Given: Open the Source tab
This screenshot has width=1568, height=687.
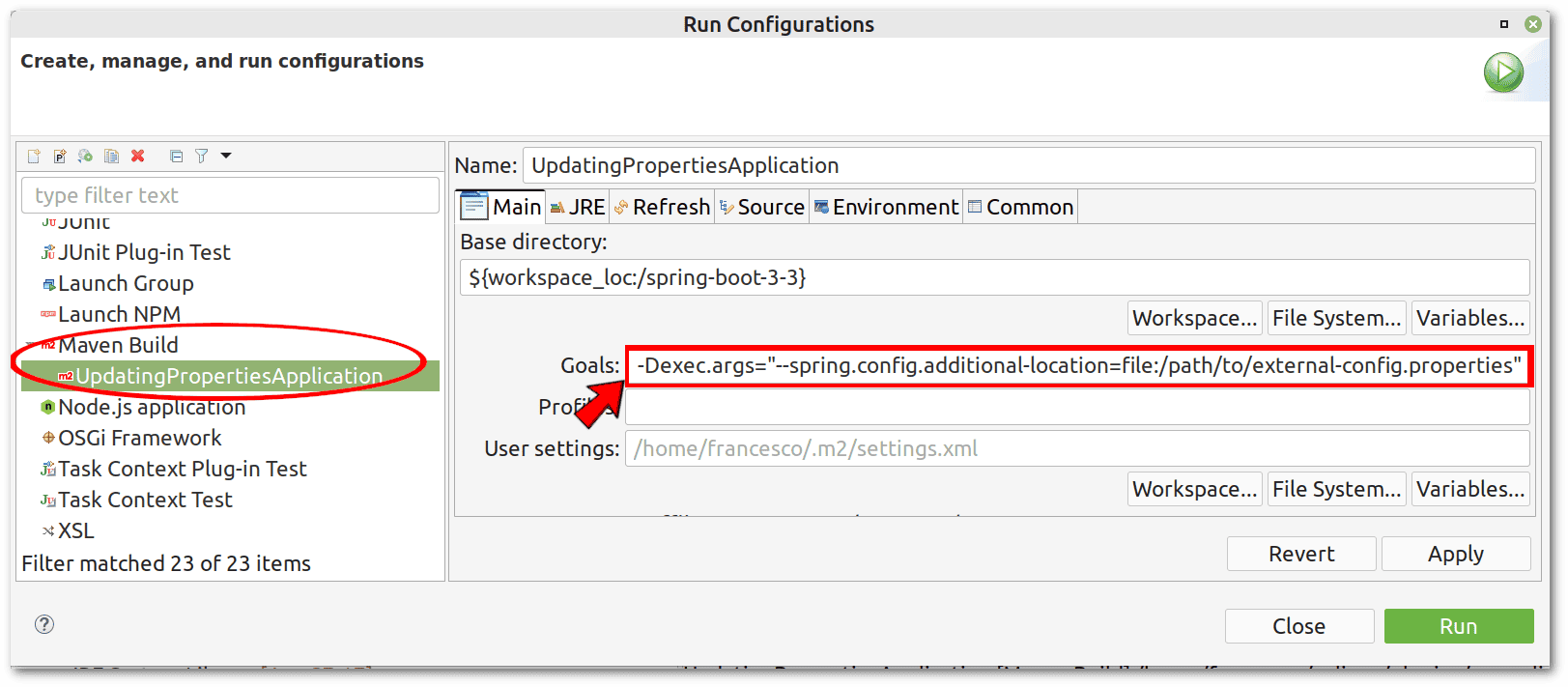Looking at the screenshot, I should (x=762, y=207).
